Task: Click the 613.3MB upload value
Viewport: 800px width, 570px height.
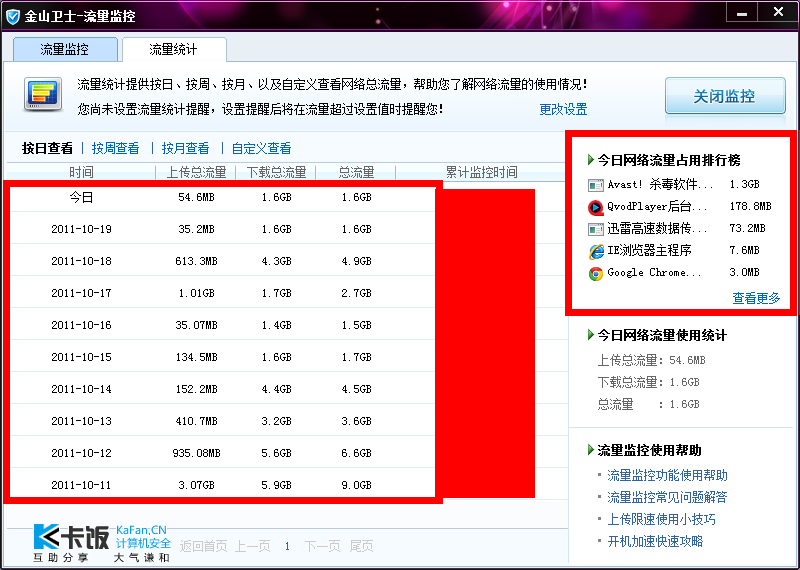Action: tap(196, 261)
